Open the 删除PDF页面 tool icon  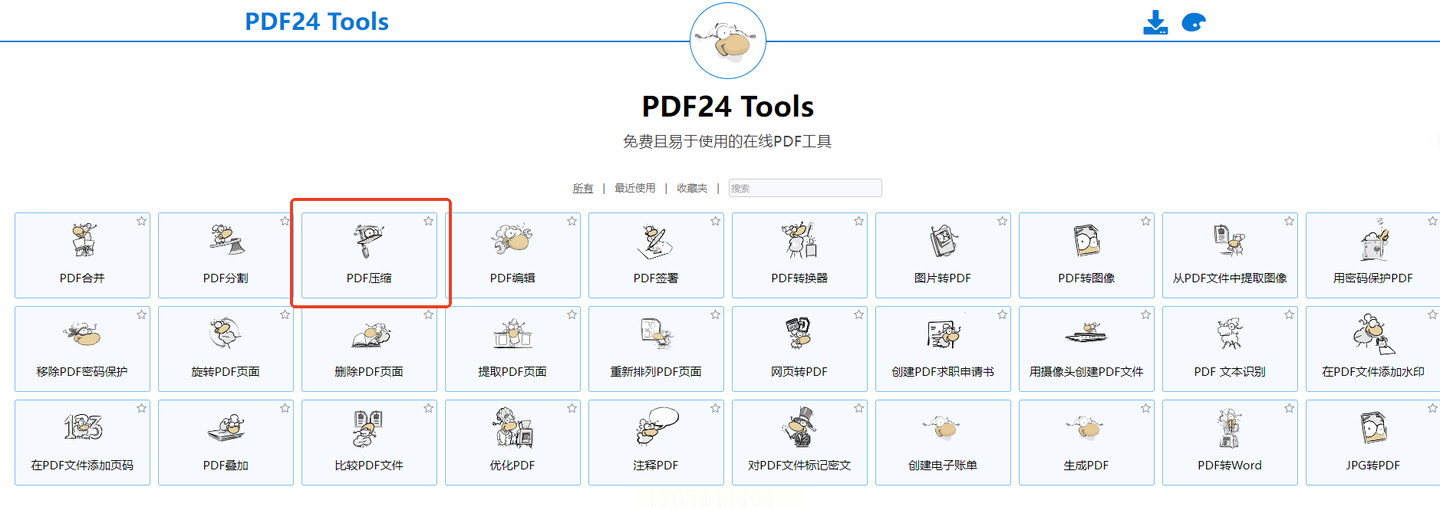click(369, 335)
